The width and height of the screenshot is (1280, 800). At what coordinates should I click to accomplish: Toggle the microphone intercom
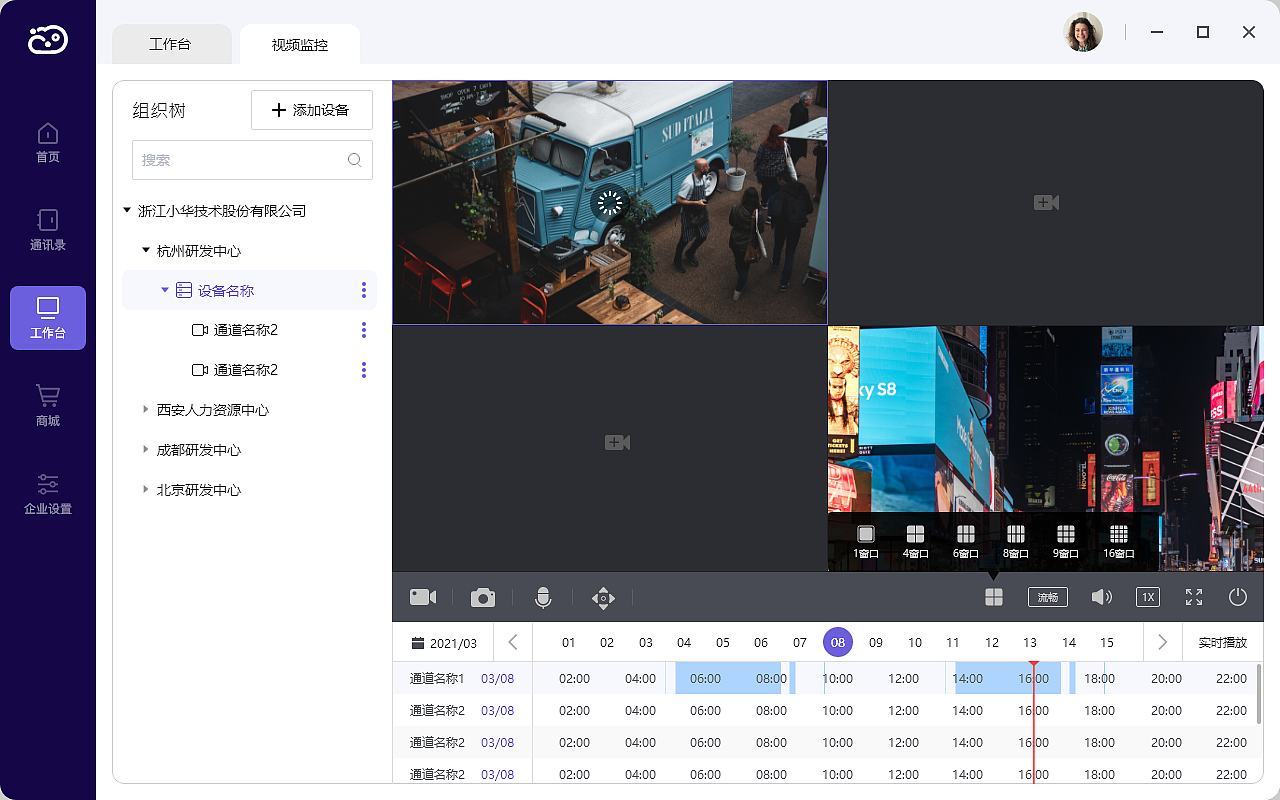543,597
